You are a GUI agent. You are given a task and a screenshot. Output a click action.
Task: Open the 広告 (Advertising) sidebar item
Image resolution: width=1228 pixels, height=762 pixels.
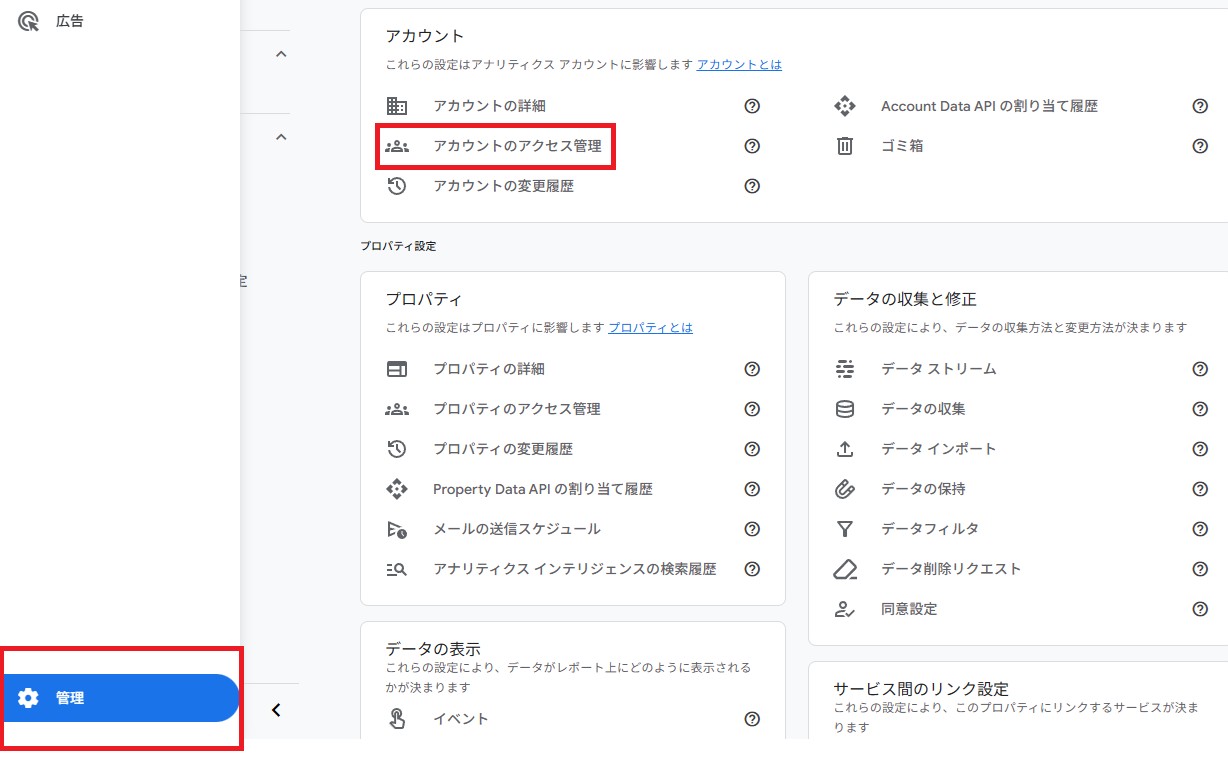pyautogui.click(x=70, y=20)
